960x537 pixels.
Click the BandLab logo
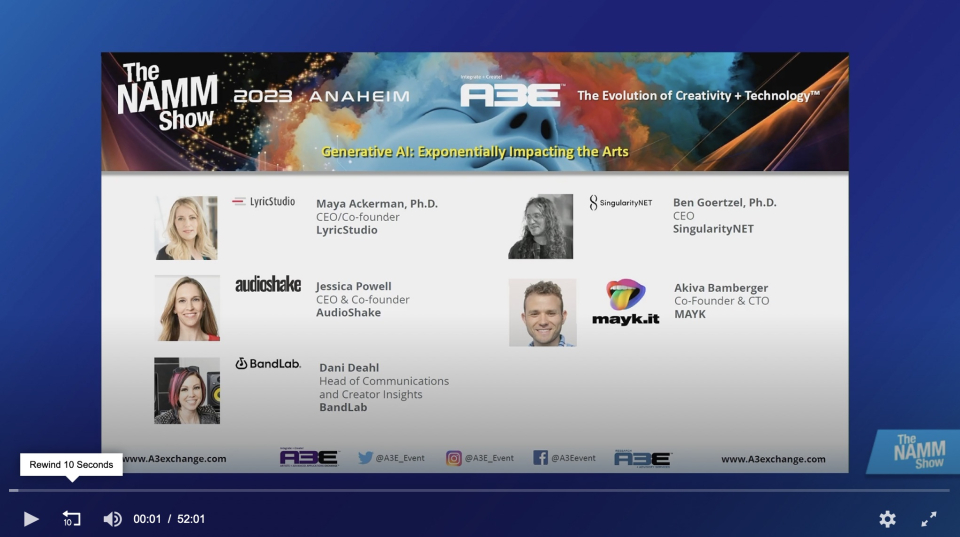coord(268,364)
